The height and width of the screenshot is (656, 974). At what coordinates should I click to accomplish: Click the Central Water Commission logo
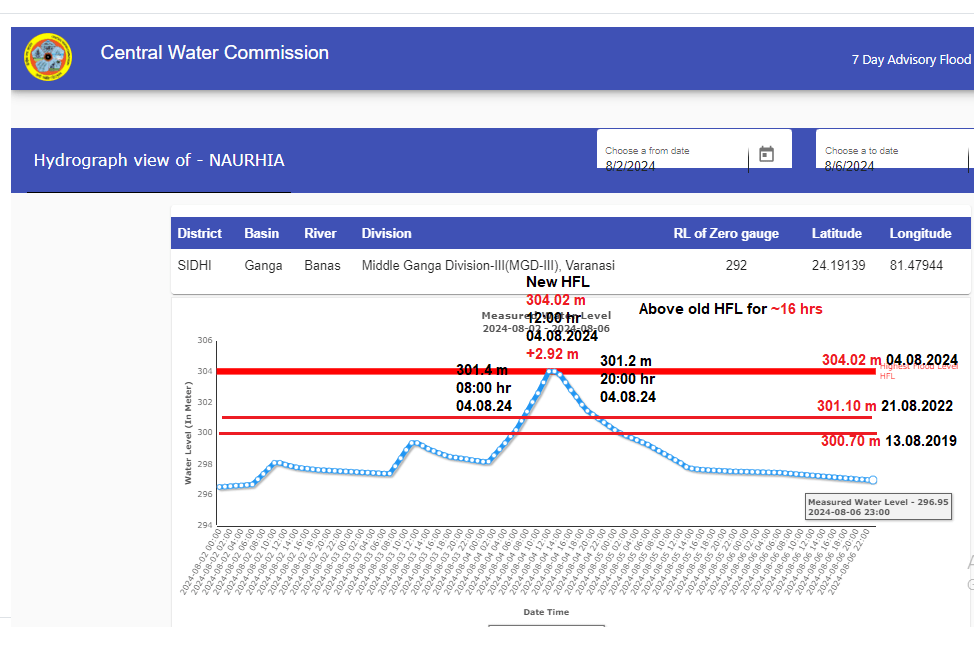tap(48, 58)
